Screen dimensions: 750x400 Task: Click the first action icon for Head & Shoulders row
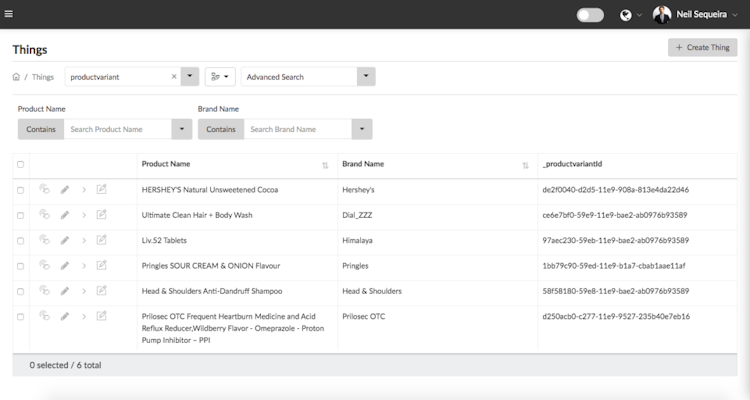point(44,290)
